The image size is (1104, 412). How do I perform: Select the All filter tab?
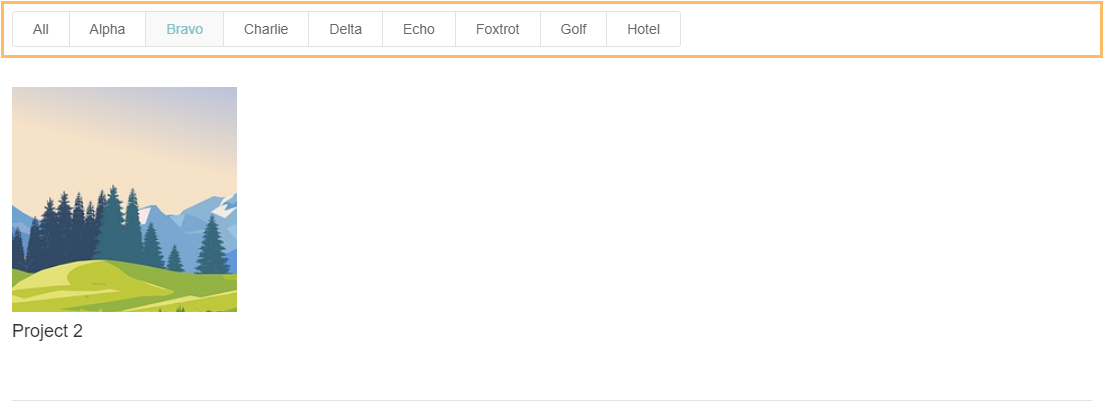(41, 29)
